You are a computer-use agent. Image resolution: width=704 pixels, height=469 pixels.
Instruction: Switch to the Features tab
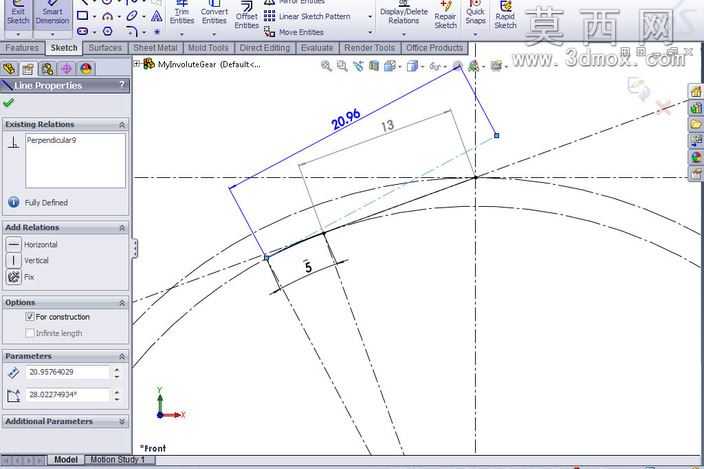coord(22,48)
